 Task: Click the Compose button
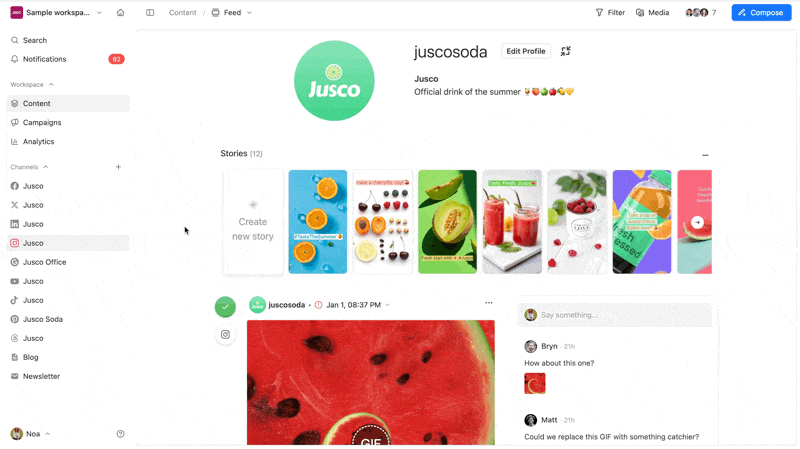tap(761, 13)
